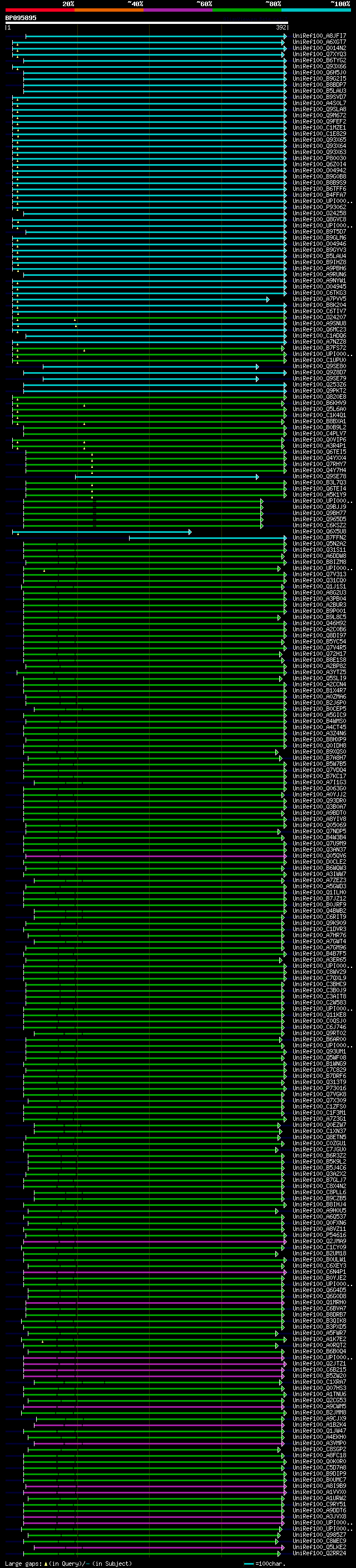Viewport: 356px width, 1568px height.
Task: Select UniRef100_C1MZE1 hit
Action: click(319, 128)
